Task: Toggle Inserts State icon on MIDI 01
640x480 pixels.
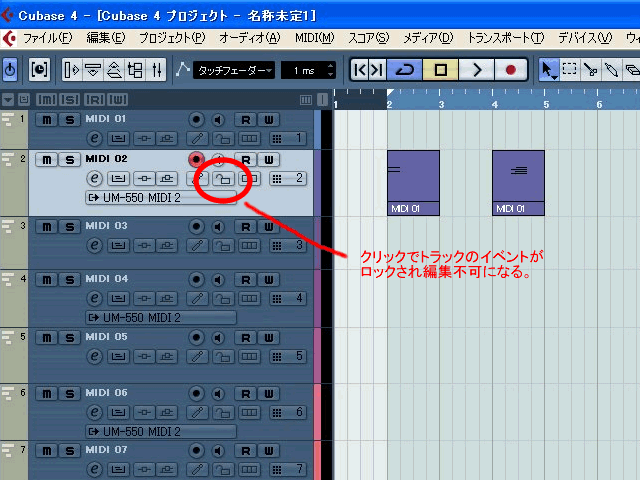Action: pyautogui.click(x=144, y=138)
